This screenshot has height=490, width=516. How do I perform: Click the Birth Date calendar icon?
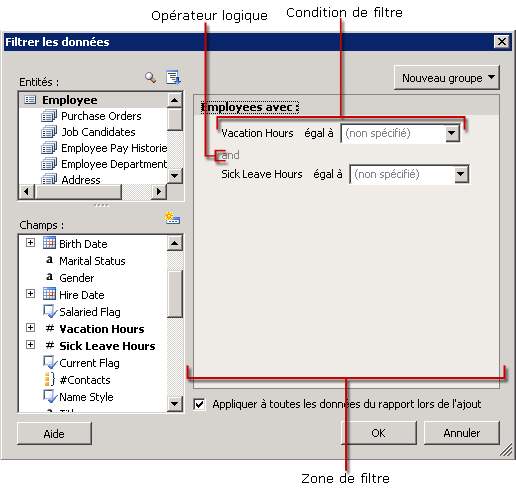pos(49,243)
